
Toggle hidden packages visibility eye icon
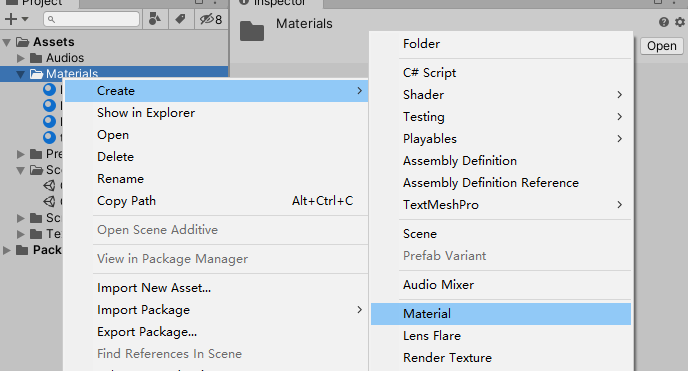tap(211, 19)
